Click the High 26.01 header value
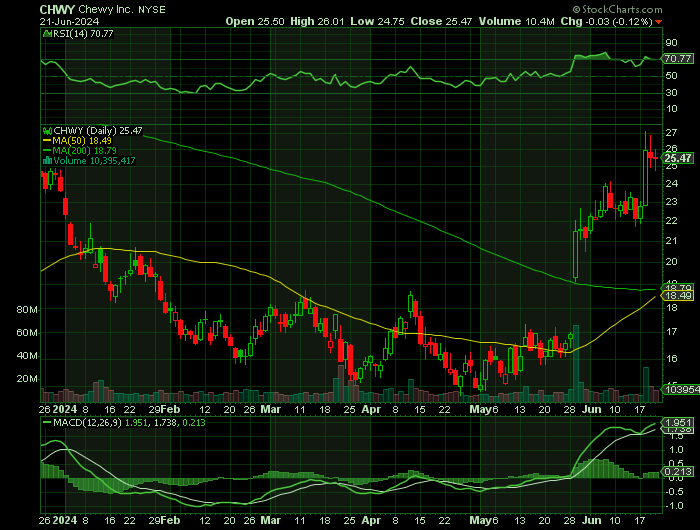Viewport: 700px width, 530px height. click(317, 21)
